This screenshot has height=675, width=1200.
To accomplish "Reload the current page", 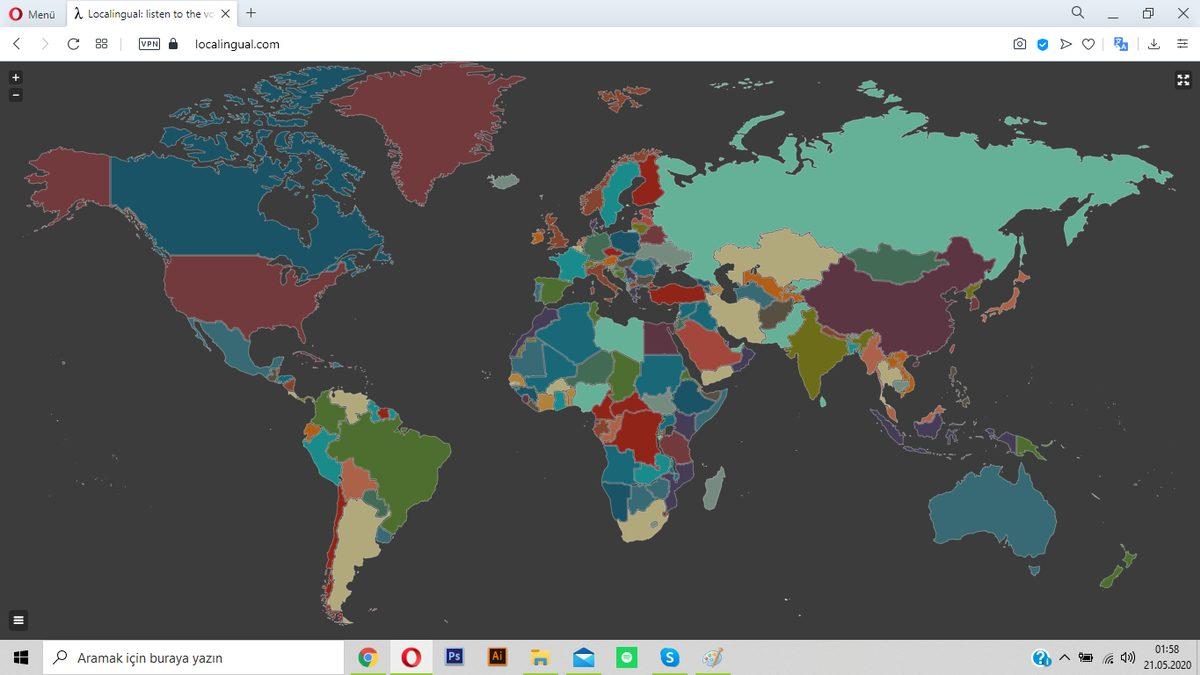I will point(73,44).
